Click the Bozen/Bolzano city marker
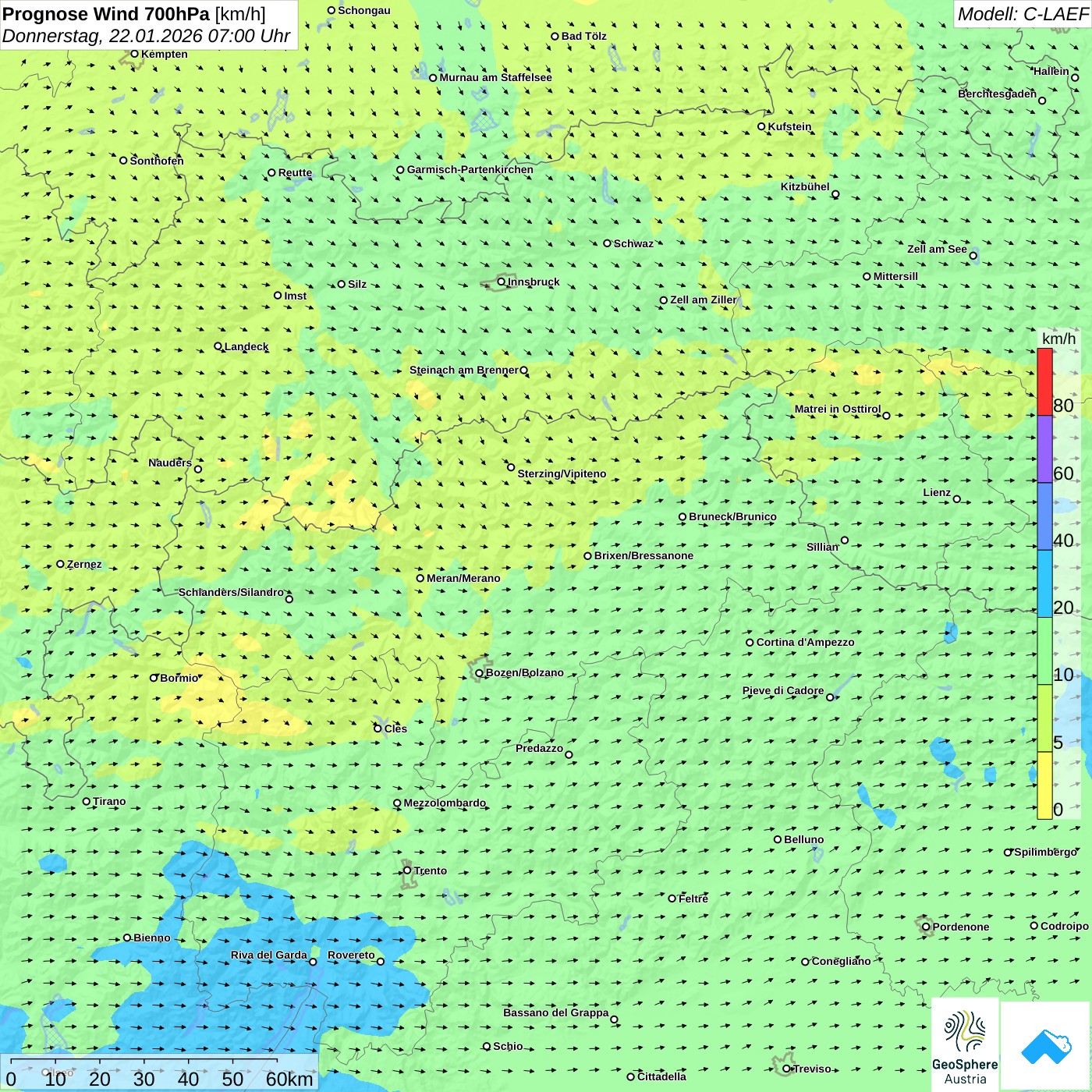1092x1092 pixels. (479, 673)
